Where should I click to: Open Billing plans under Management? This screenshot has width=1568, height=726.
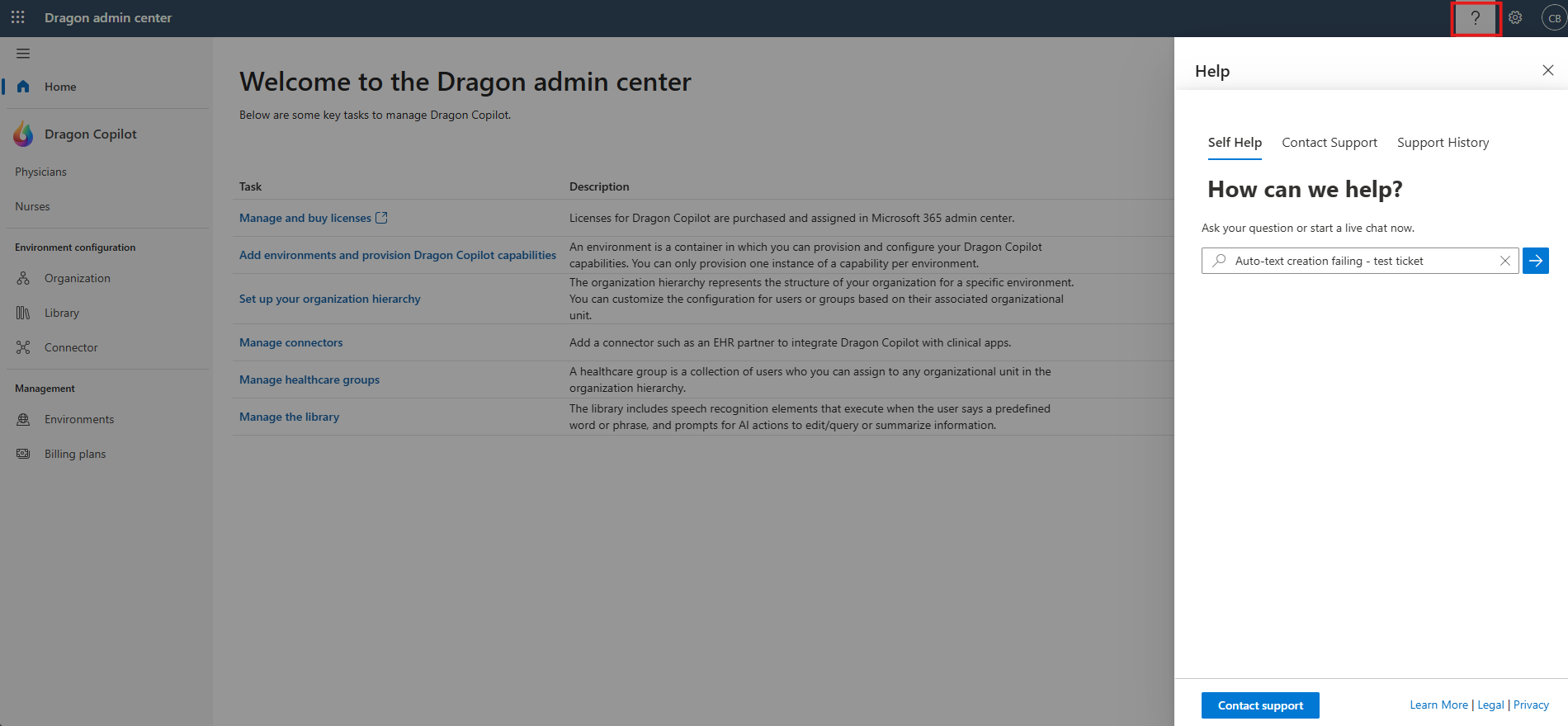(75, 454)
